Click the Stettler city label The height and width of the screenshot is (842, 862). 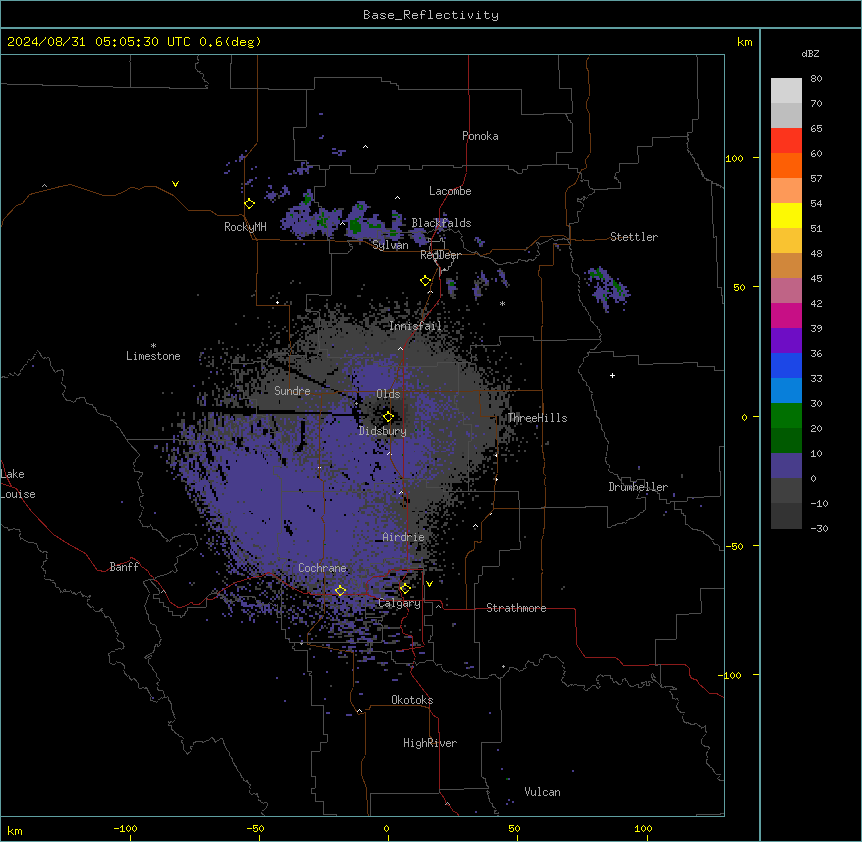pyautogui.click(x=634, y=237)
